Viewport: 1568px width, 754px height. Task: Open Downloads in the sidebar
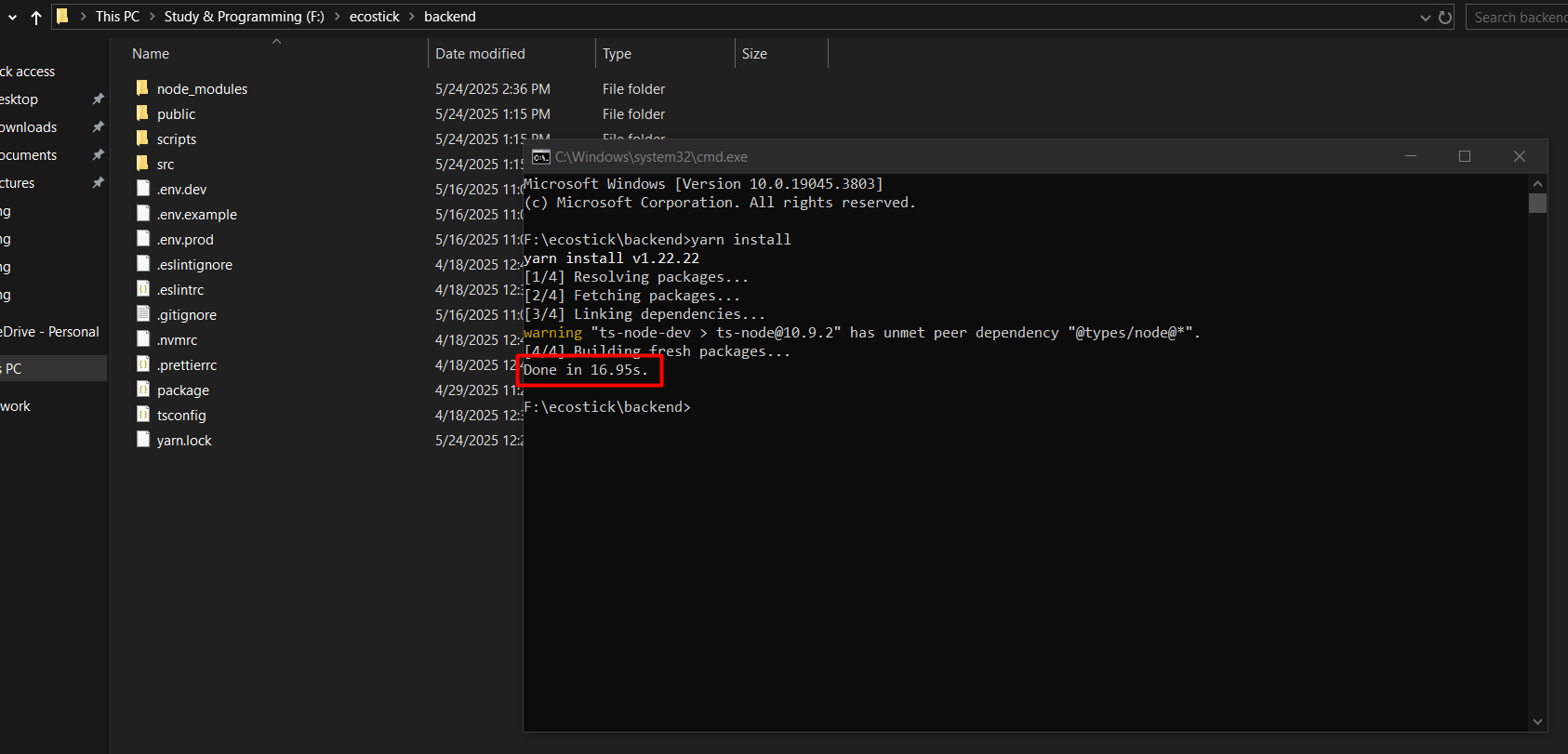(x=29, y=127)
